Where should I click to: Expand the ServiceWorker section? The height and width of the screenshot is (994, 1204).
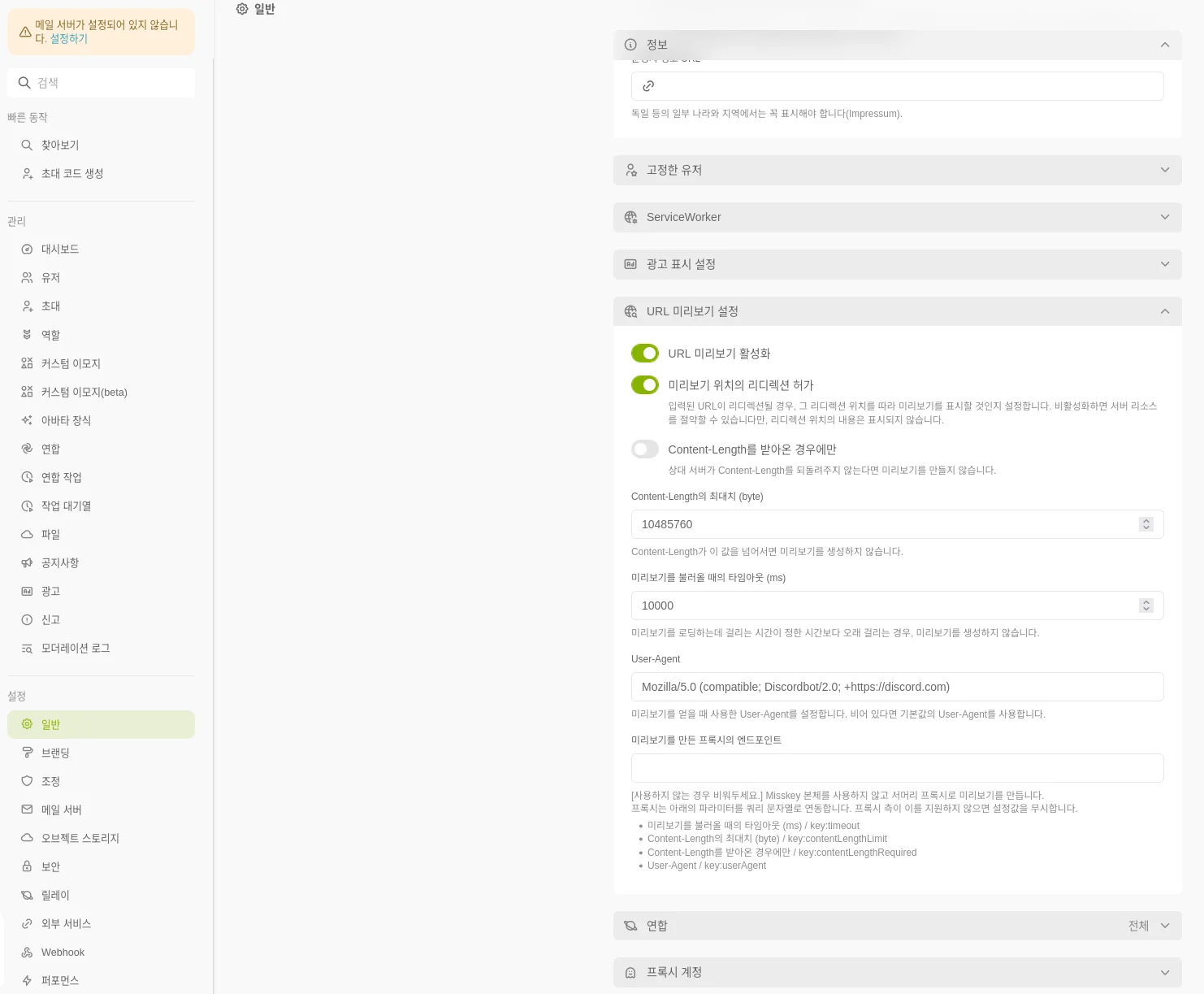(x=897, y=217)
